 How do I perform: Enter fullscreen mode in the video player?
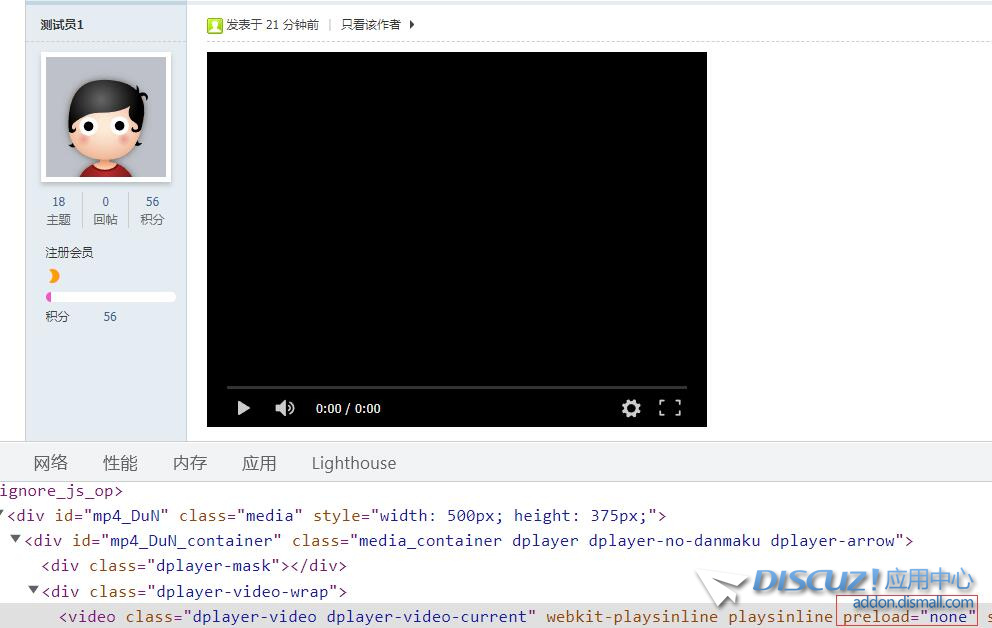(x=669, y=408)
